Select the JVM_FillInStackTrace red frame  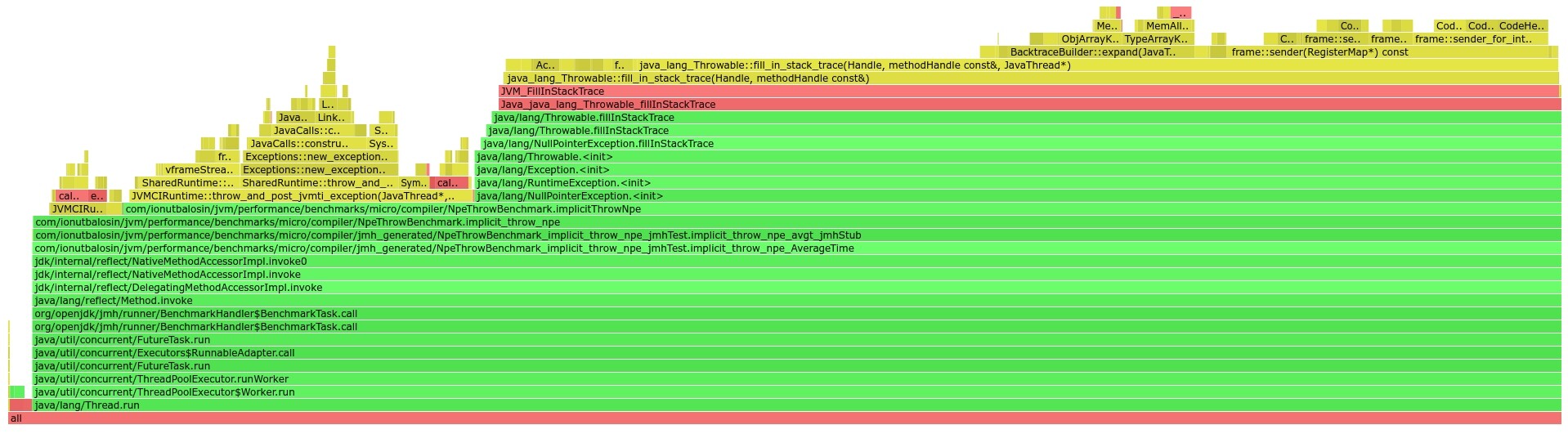point(1029,92)
